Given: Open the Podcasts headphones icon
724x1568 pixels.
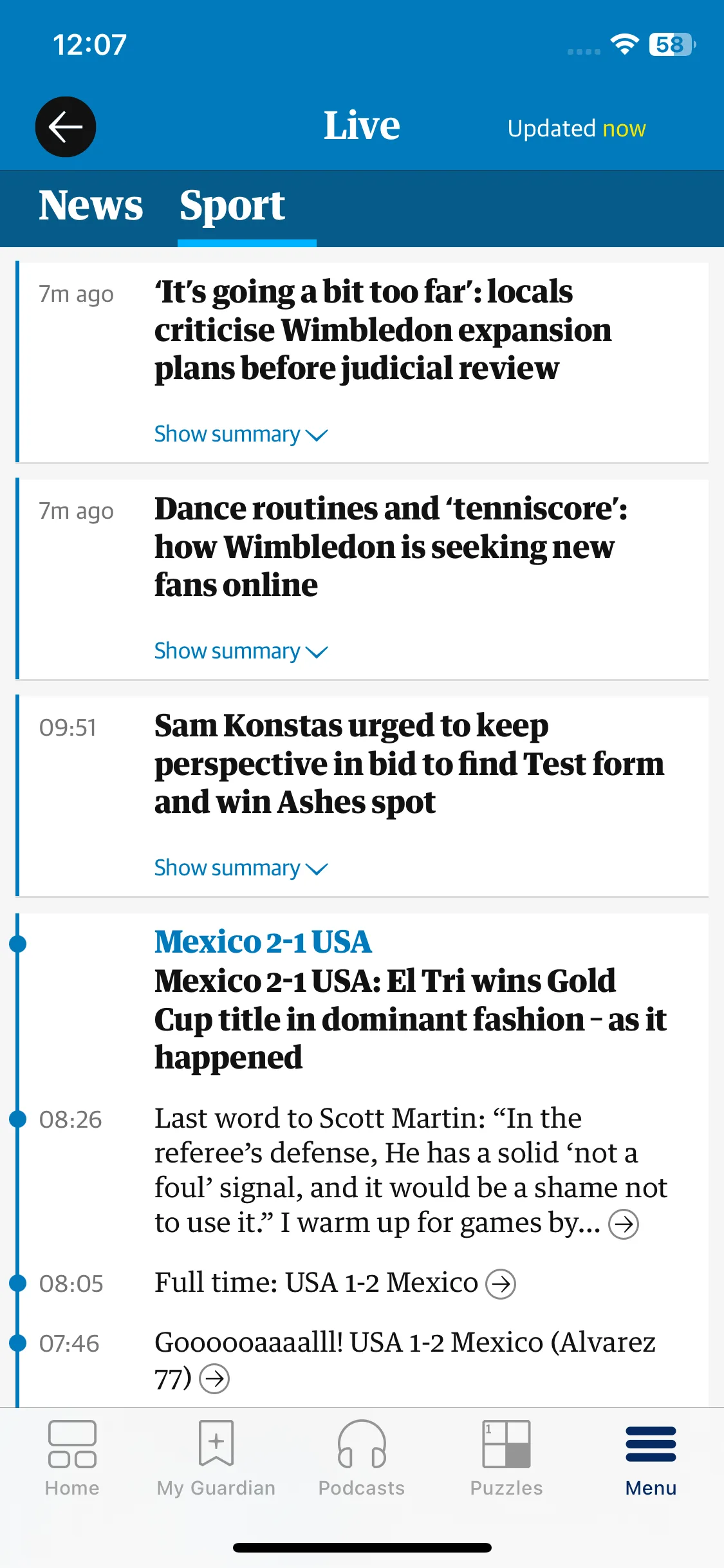Looking at the screenshot, I should pyautogui.click(x=362, y=1444).
